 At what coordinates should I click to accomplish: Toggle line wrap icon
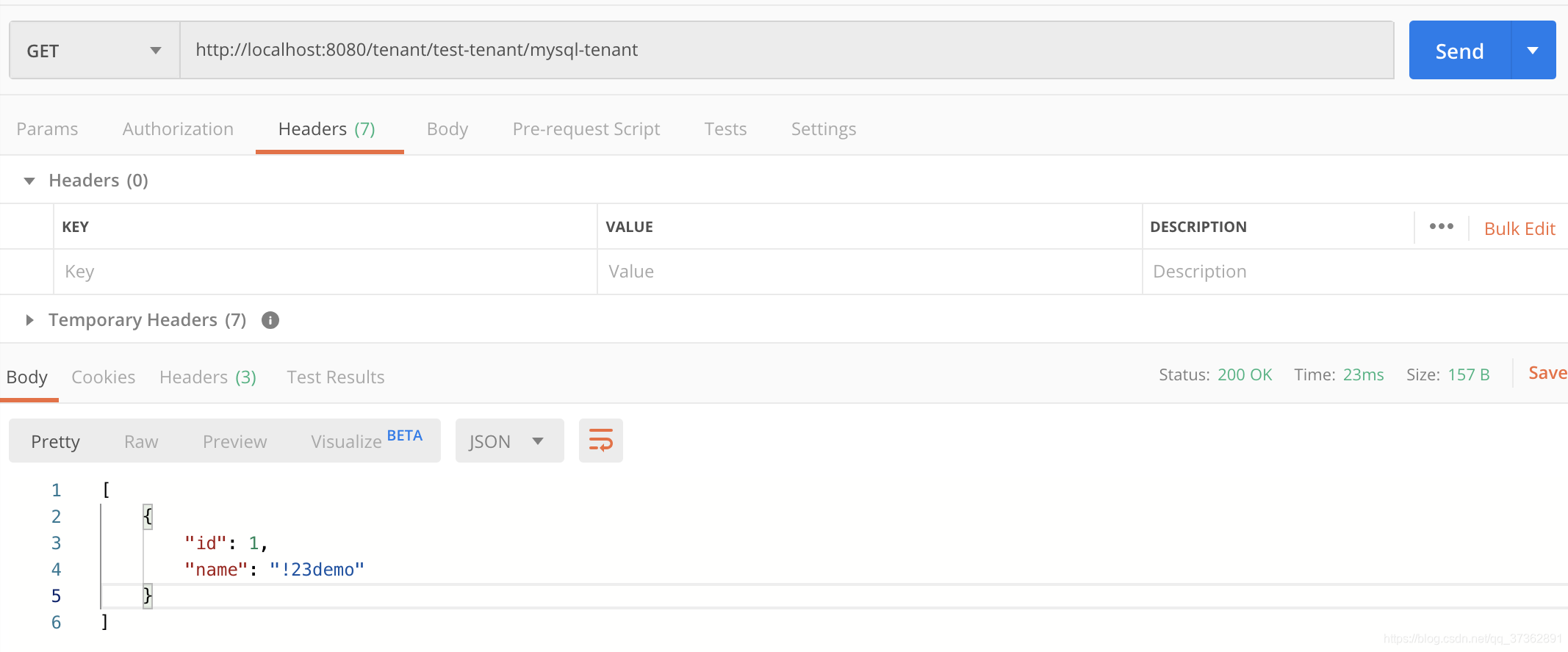point(601,441)
